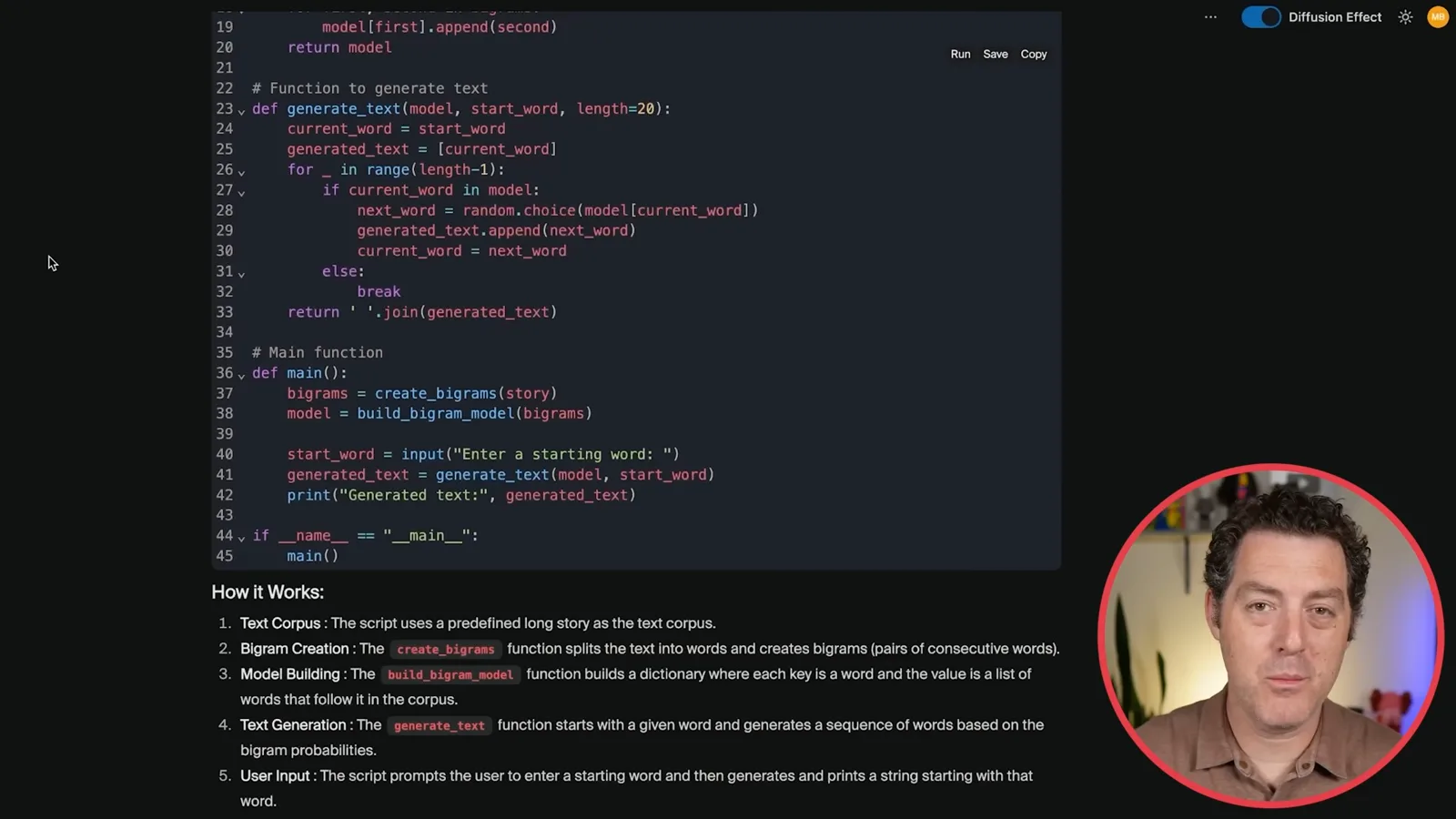Viewport: 1456px width, 819px height.
Task: Collapse the for loop at line 26
Action: pyautogui.click(x=241, y=171)
